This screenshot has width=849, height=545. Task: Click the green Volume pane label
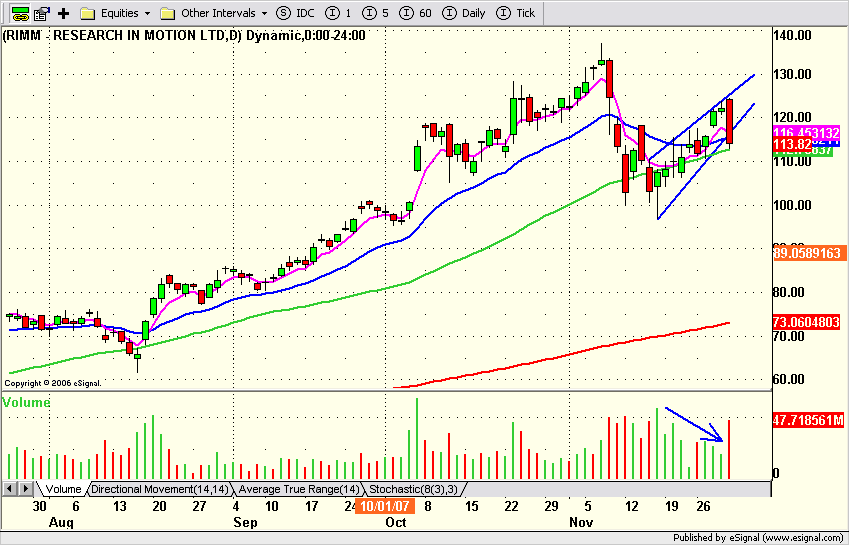click(26, 403)
